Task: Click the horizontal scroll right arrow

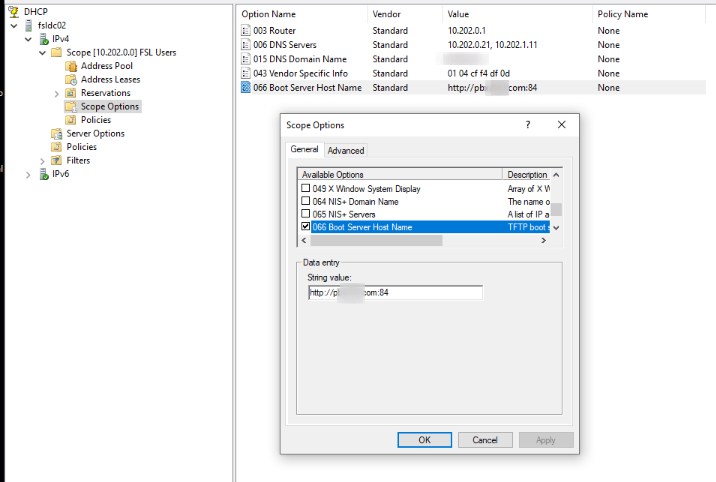Action: (x=543, y=241)
